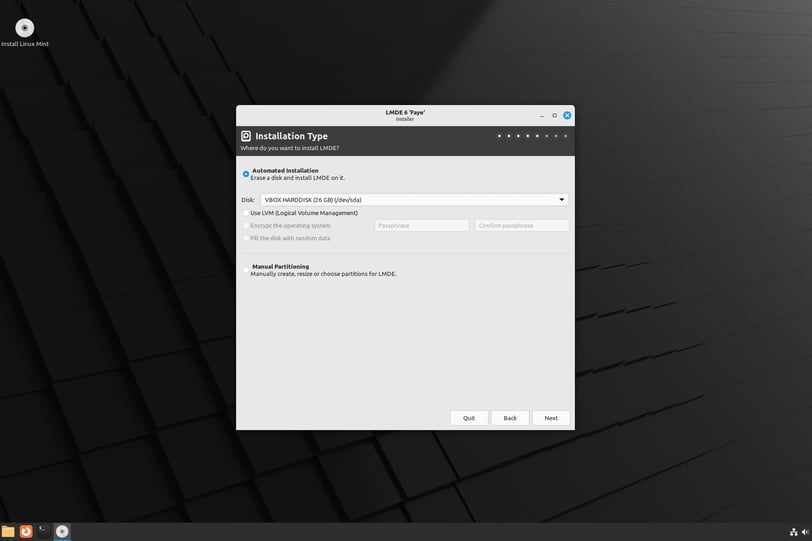Click Next to continue installation
This screenshot has height=541, width=812.
click(x=551, y=418)
